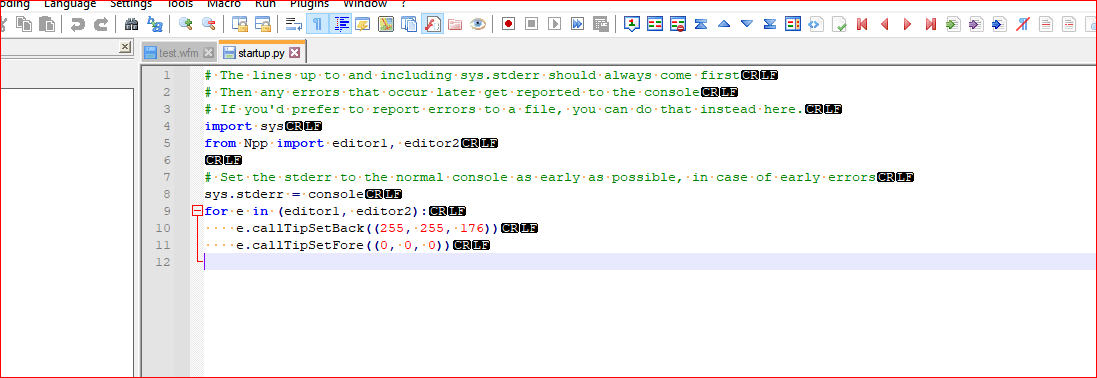Go to next difference blue down arrow
The image size is (1097, 378).
tap(746, 24)
